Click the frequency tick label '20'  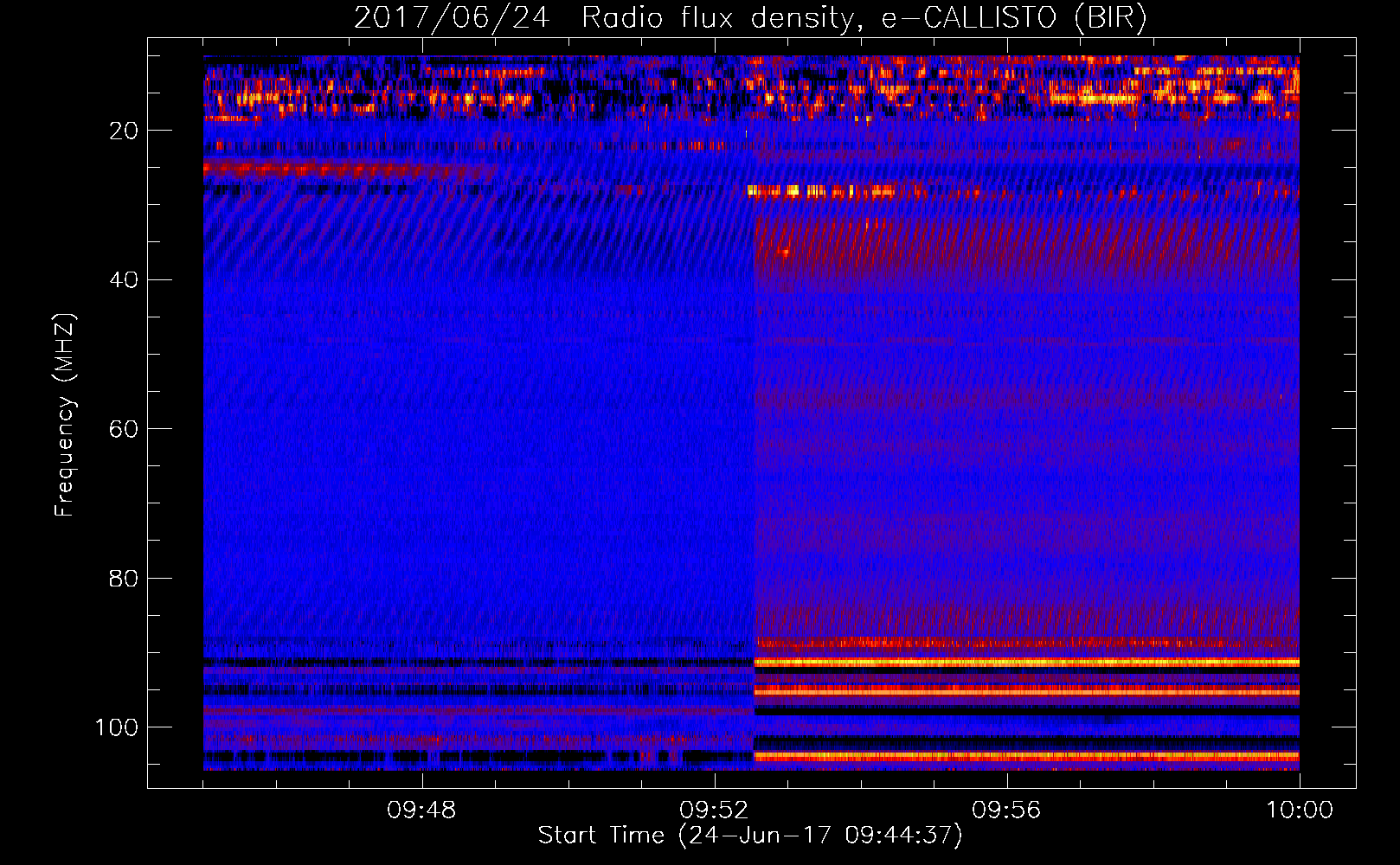pyautogui.click(x=124, y=131)
